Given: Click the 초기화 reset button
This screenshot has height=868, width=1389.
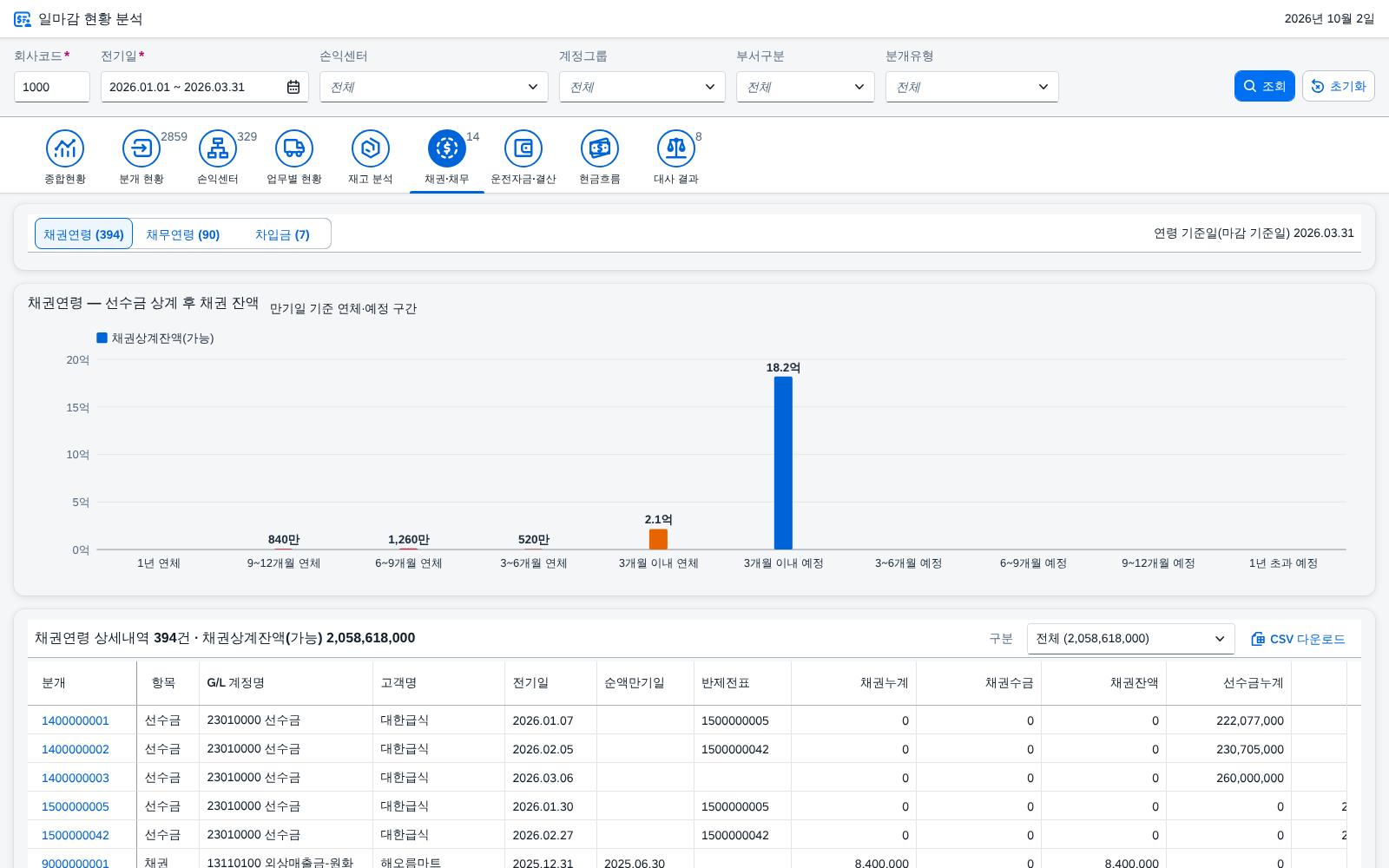Looking at the screenshot, I should tap(1339, 86).
